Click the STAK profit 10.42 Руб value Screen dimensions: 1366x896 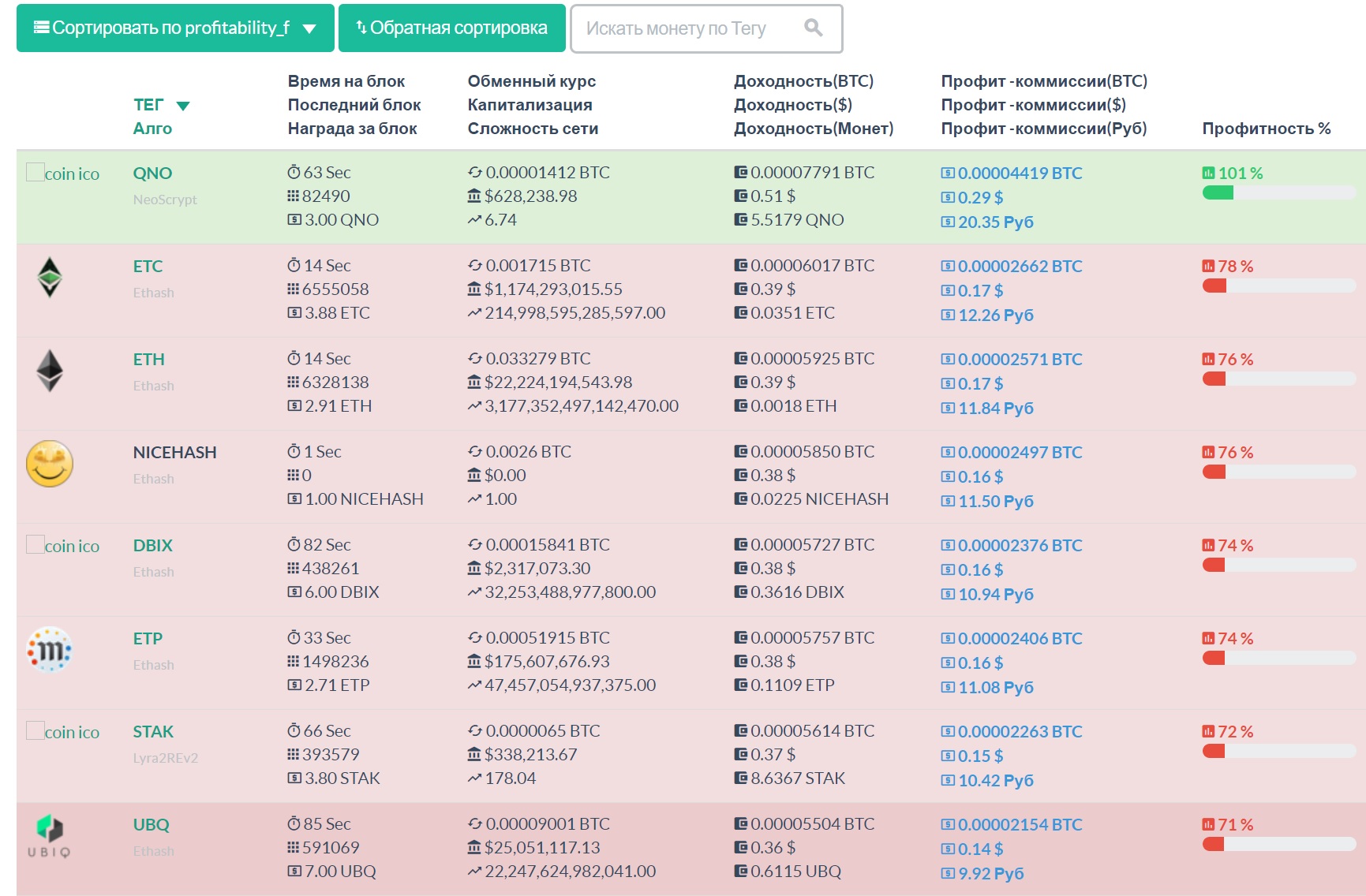pyautogui.click(x=996, y=781)
